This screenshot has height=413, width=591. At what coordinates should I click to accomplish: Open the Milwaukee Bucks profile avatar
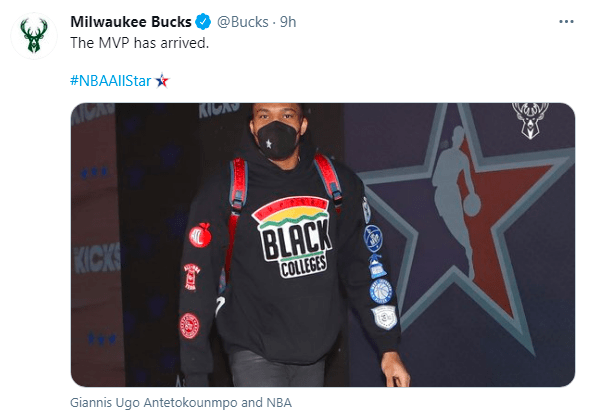click(x=34, y=36)
